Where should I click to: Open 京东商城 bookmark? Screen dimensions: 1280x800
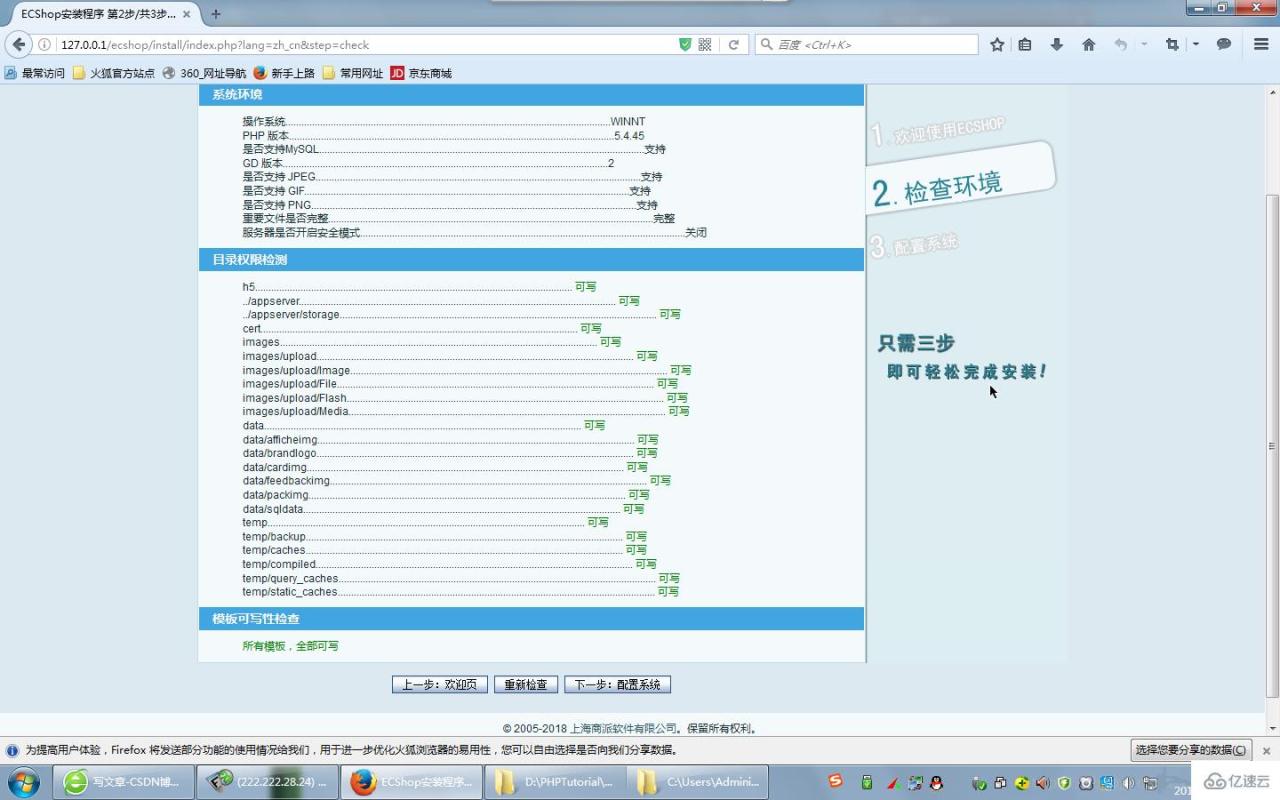[x=421, y=73]
